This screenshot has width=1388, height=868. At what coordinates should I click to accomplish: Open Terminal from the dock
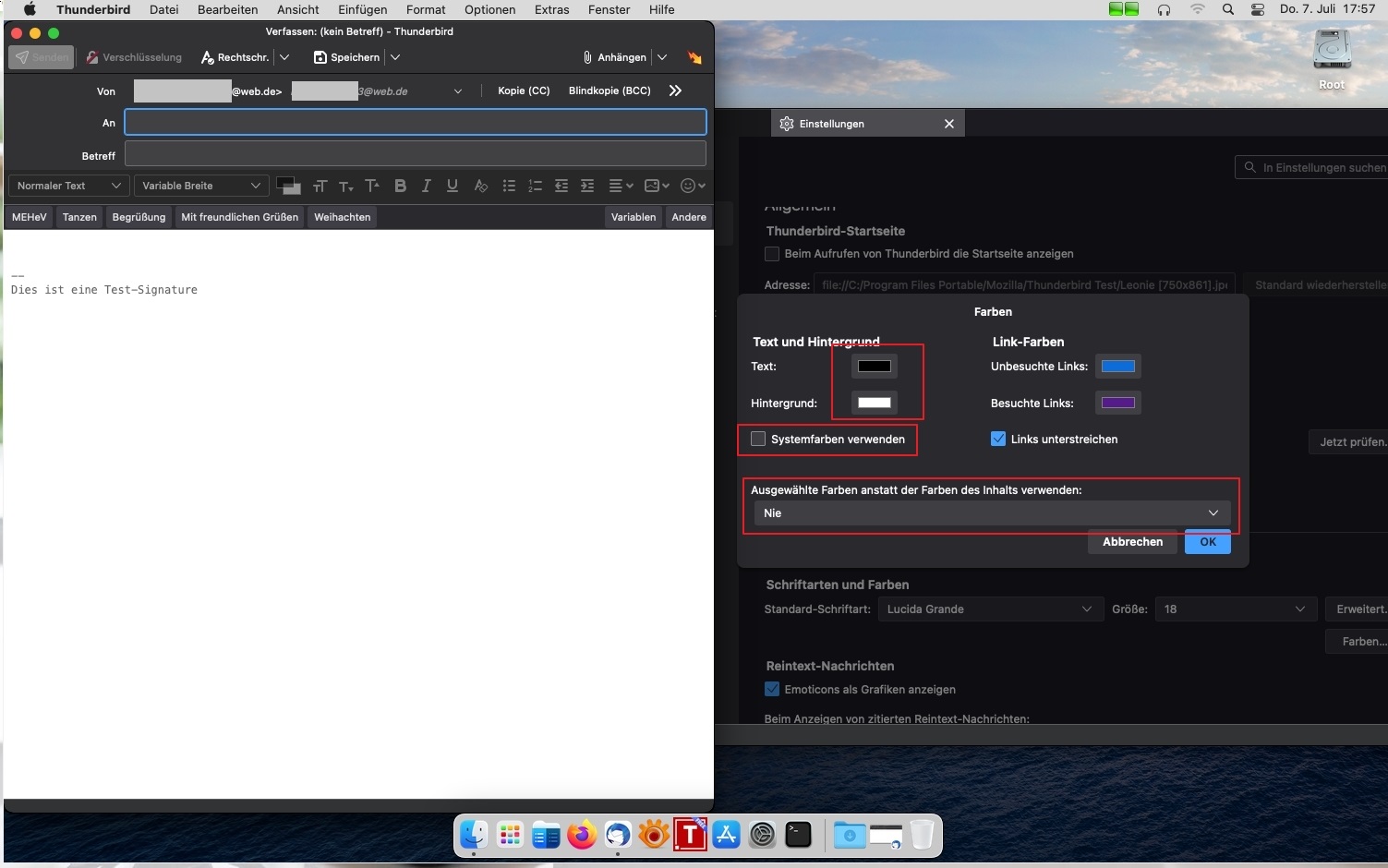coord(799,835)
